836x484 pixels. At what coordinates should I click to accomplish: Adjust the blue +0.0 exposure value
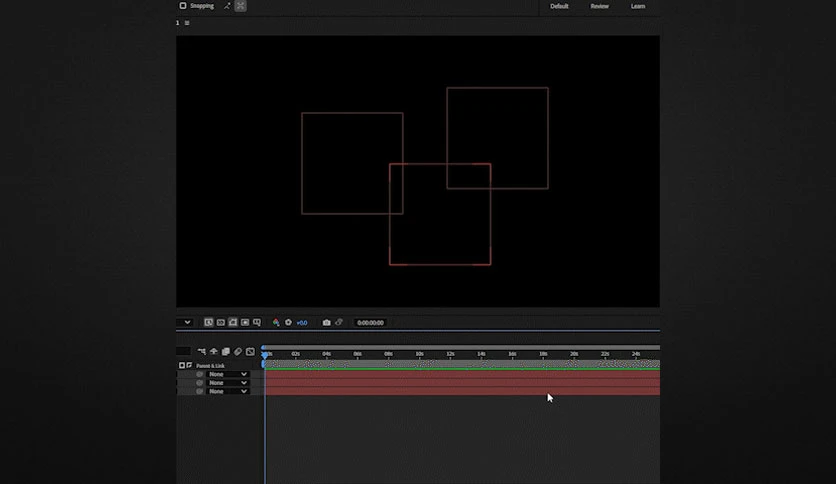pyautogui.click(x=302, y=323)
